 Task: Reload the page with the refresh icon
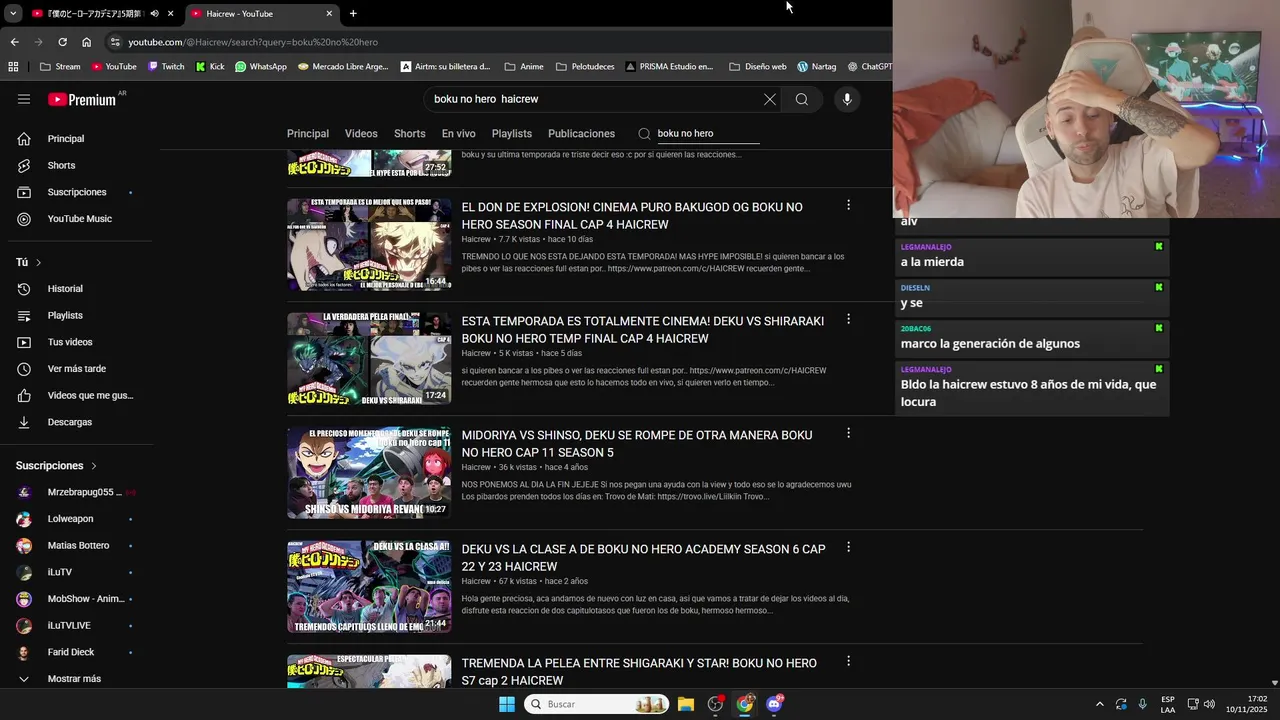(62, 42)
